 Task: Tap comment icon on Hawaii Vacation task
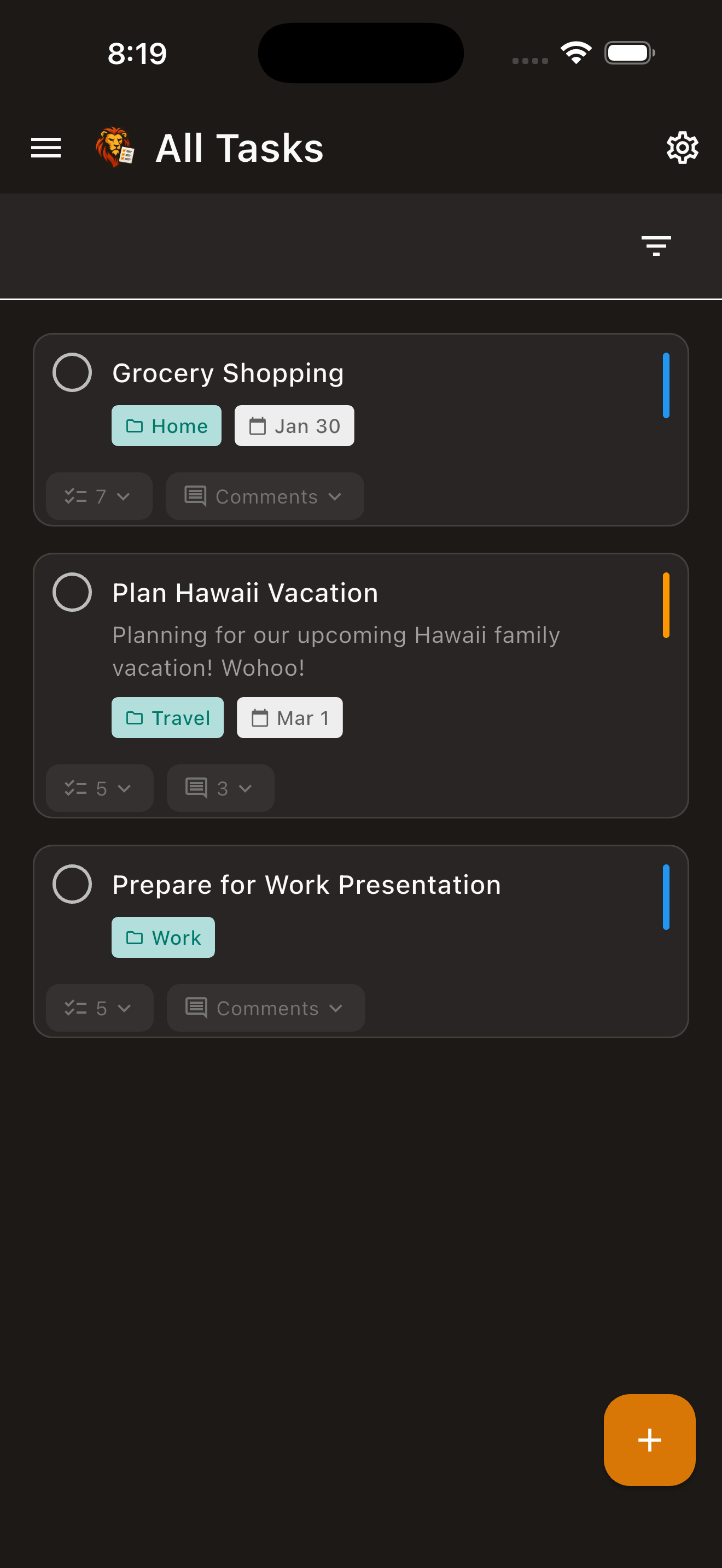(196, 788)
